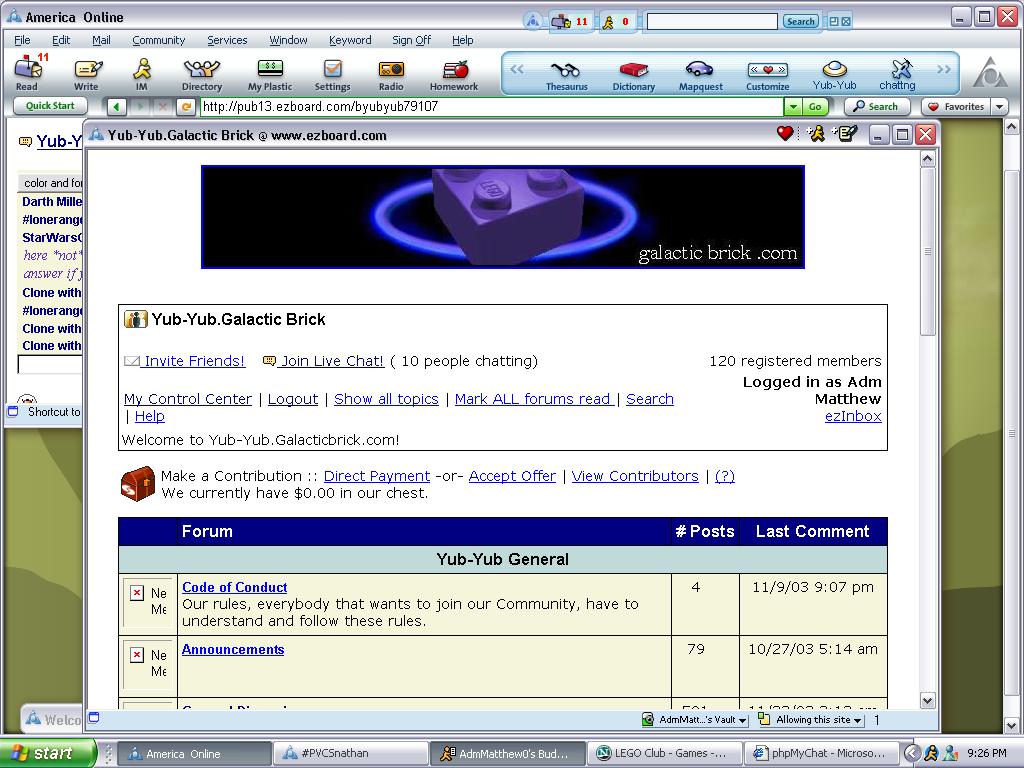
Task: Click the Quick Start button
Action: click(50, 106)
